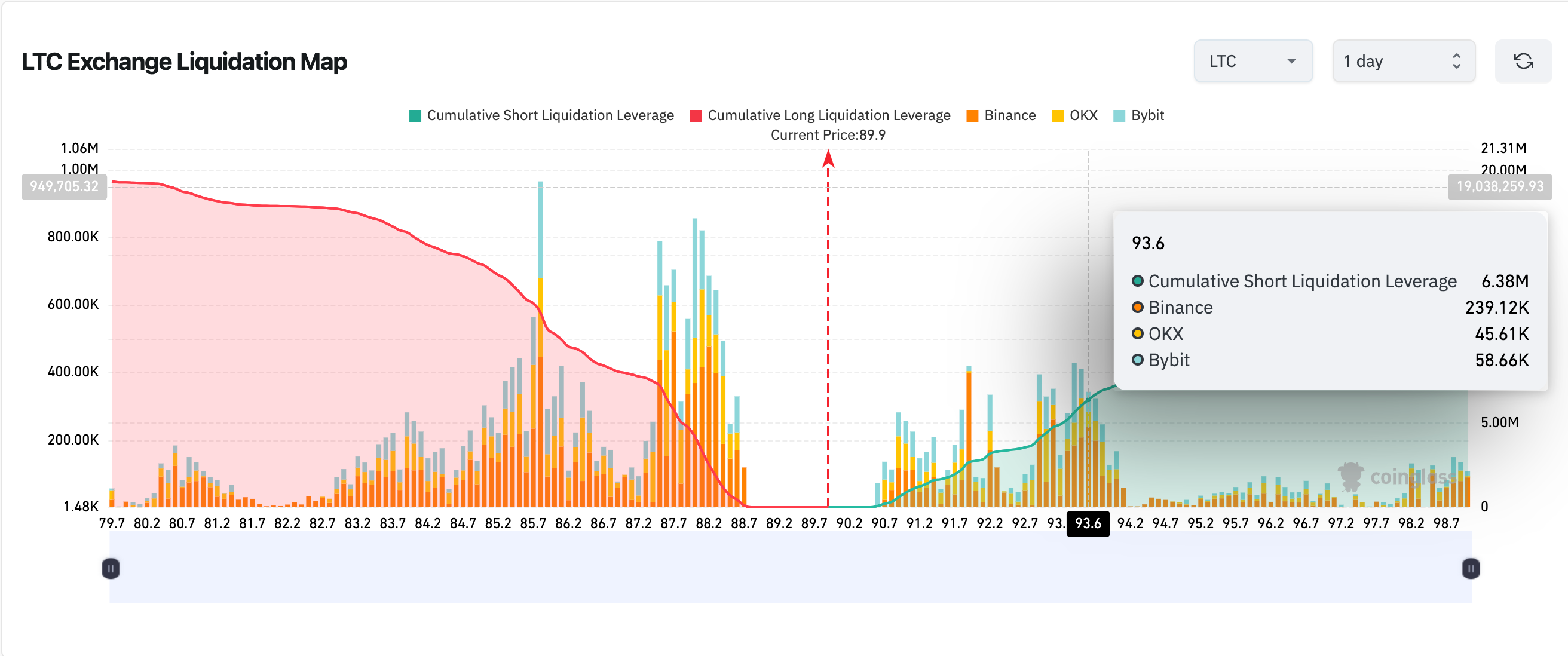Click the highlighted 93.6 price axis label
1568x656 pixels.
coord(1087,524)
